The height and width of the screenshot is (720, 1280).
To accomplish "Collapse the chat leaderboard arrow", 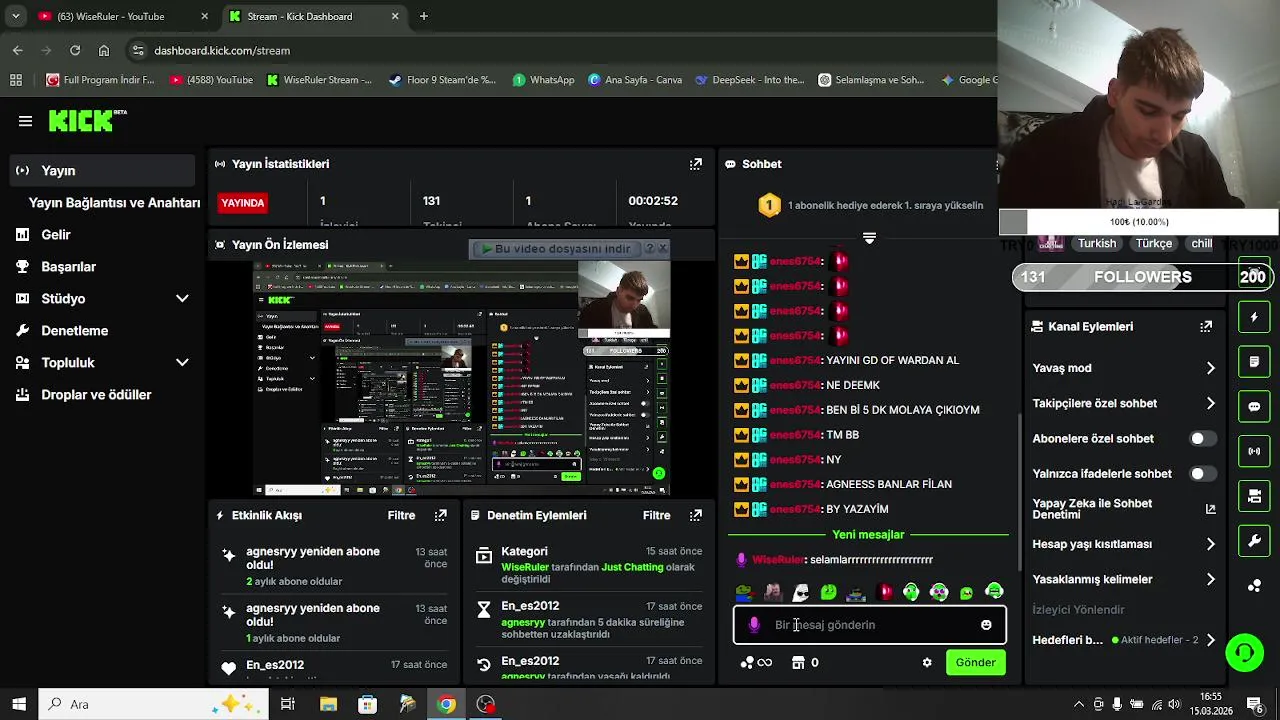I will [x=869, y=238].
